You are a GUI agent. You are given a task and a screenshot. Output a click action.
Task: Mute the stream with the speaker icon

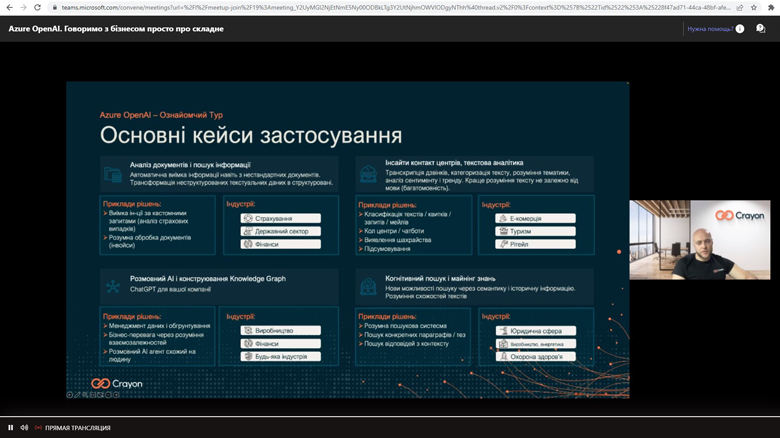24,428
